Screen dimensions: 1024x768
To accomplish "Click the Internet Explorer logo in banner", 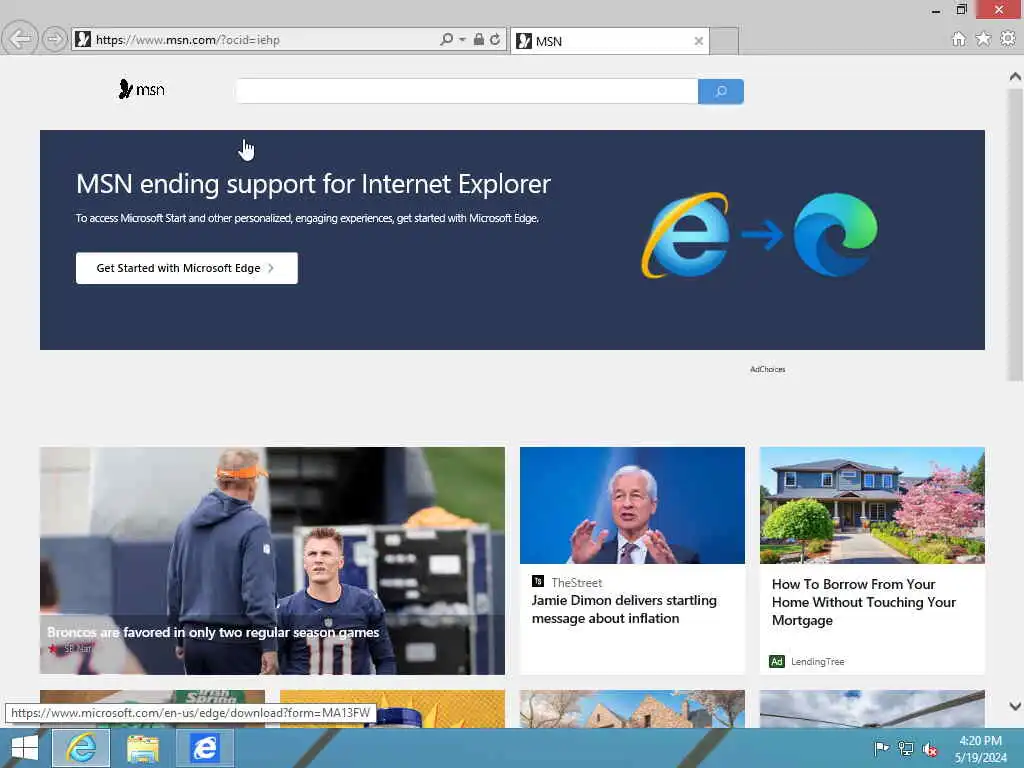I will tap(686, 235).
